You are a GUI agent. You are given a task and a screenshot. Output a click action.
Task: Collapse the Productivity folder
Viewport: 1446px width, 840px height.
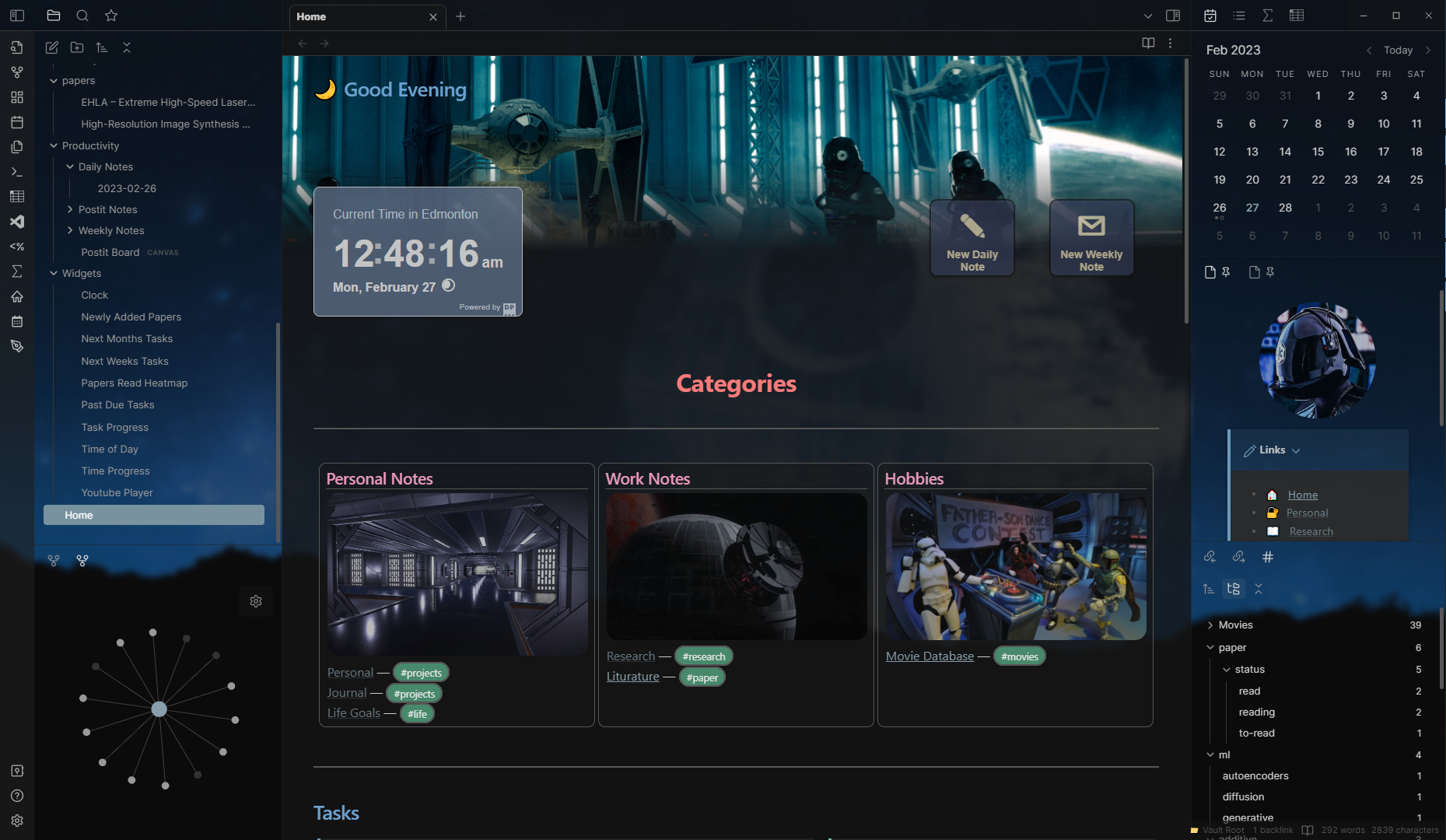tap(54, 145)
